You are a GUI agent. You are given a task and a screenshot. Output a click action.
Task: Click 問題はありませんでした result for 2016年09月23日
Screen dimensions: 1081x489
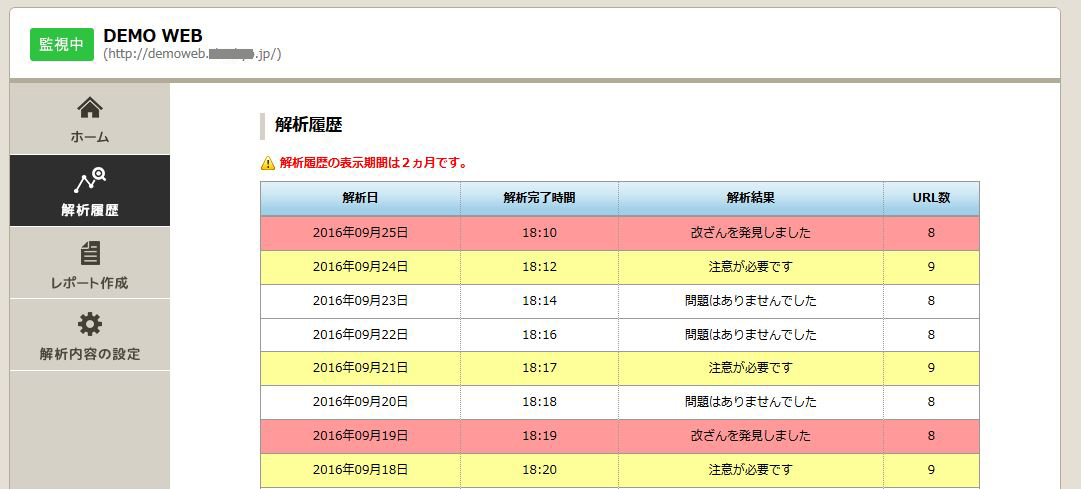(750, 301)
